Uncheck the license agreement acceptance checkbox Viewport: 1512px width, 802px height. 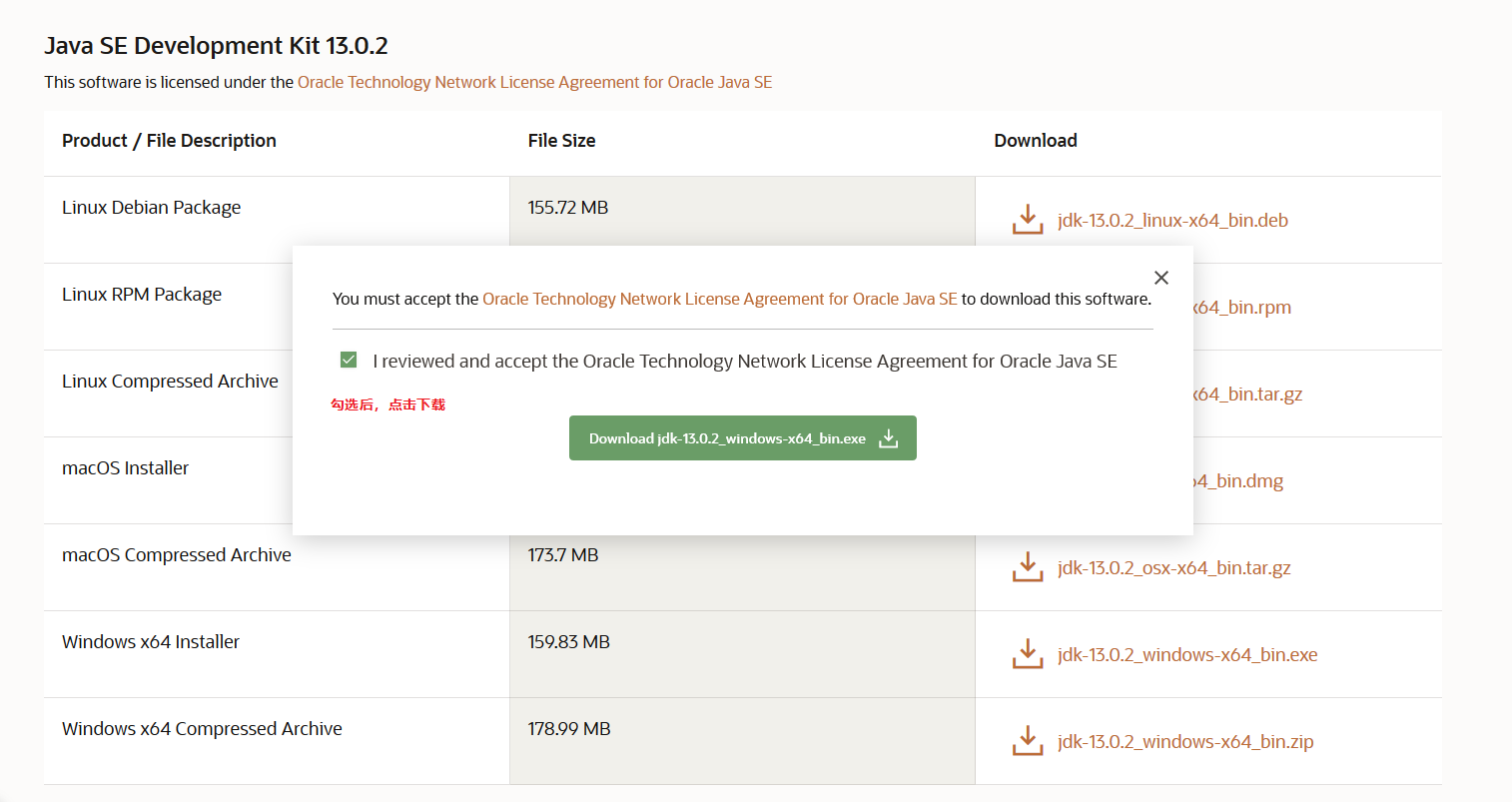(x=349, y=360)
